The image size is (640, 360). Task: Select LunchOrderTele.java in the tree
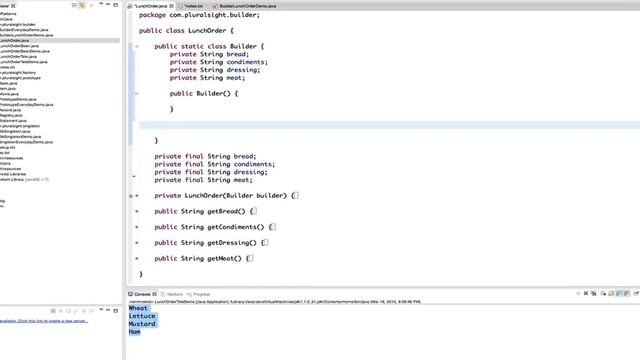[x=18, y=57]
